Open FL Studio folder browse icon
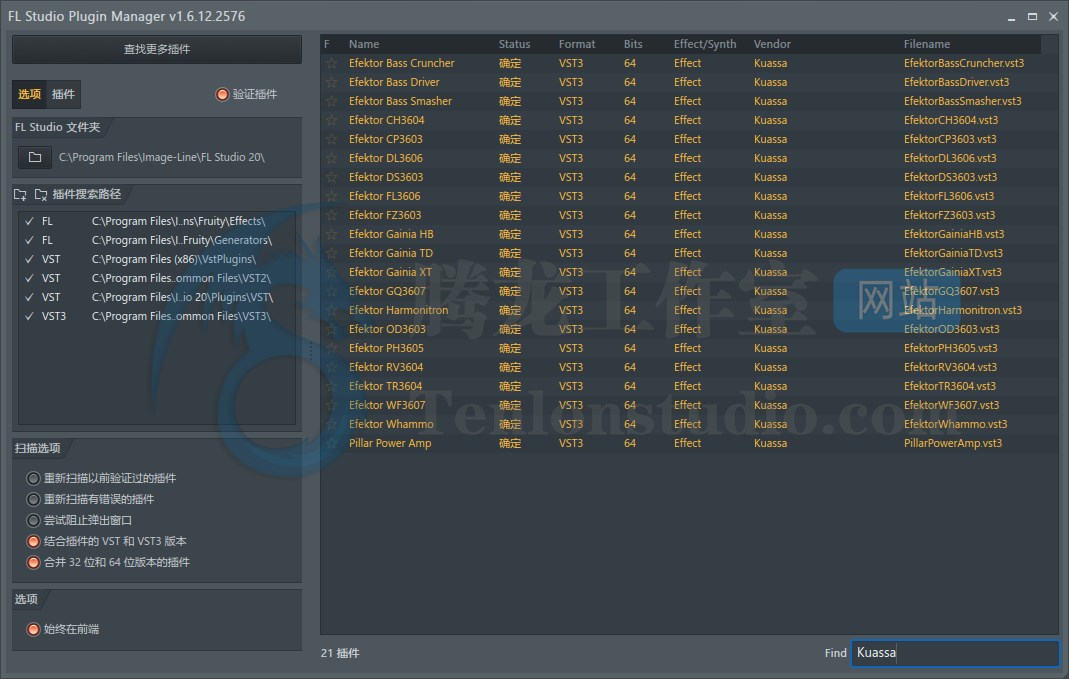 [x=35, y=157]
